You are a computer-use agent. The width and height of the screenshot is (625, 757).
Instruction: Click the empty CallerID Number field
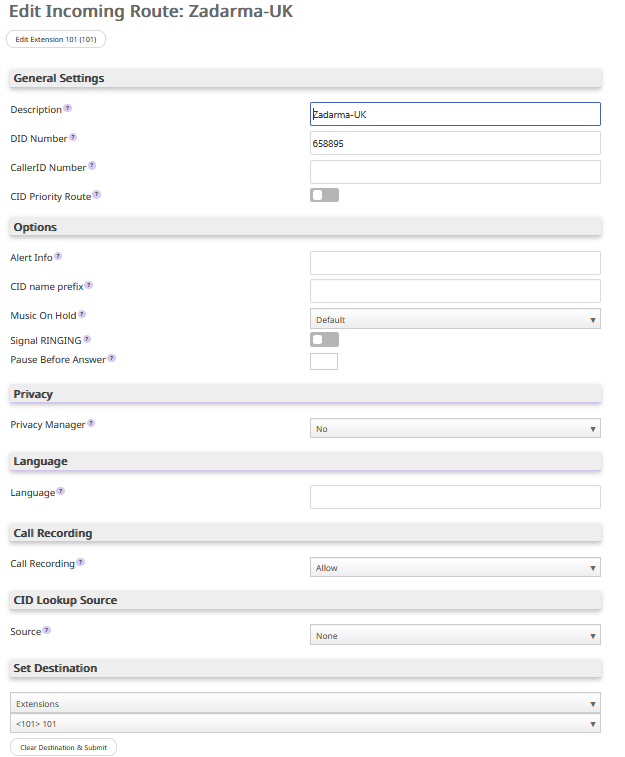click(x=455, y=172)
